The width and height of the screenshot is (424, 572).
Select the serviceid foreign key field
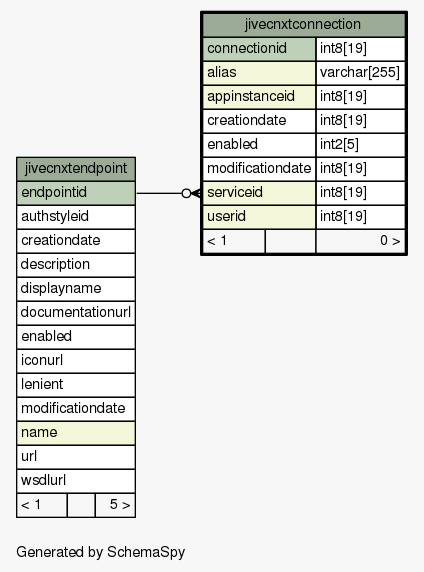pos(259,193)
